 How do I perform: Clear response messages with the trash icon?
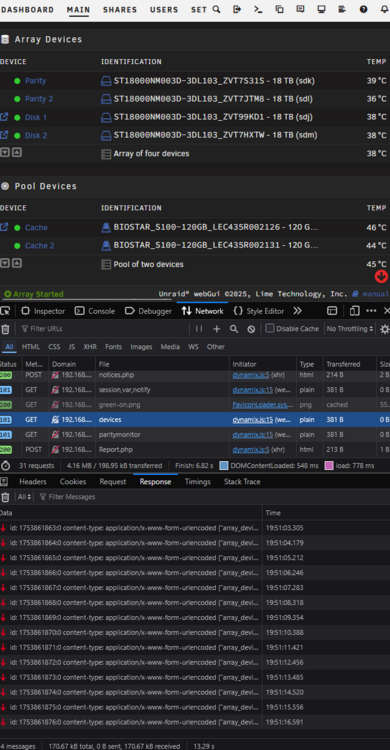point(5,497)
